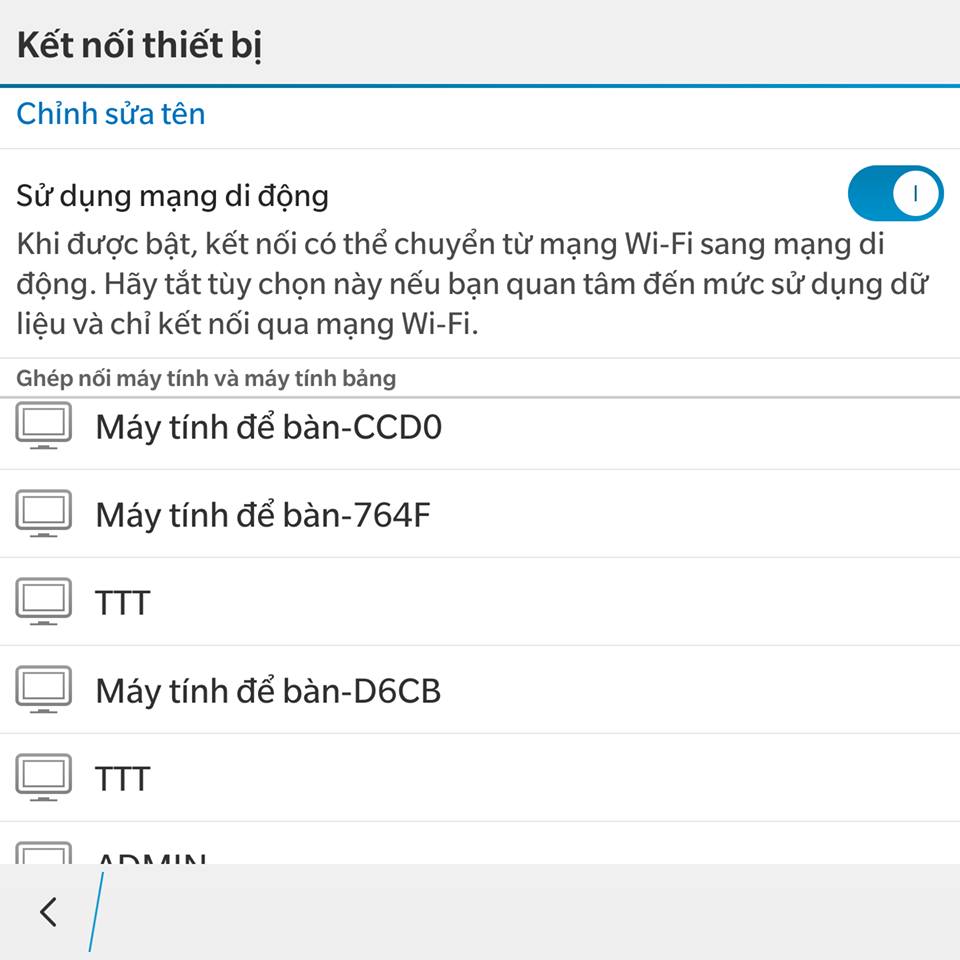Click the Sử dụng mạng di động label

[x=173, y=197]
